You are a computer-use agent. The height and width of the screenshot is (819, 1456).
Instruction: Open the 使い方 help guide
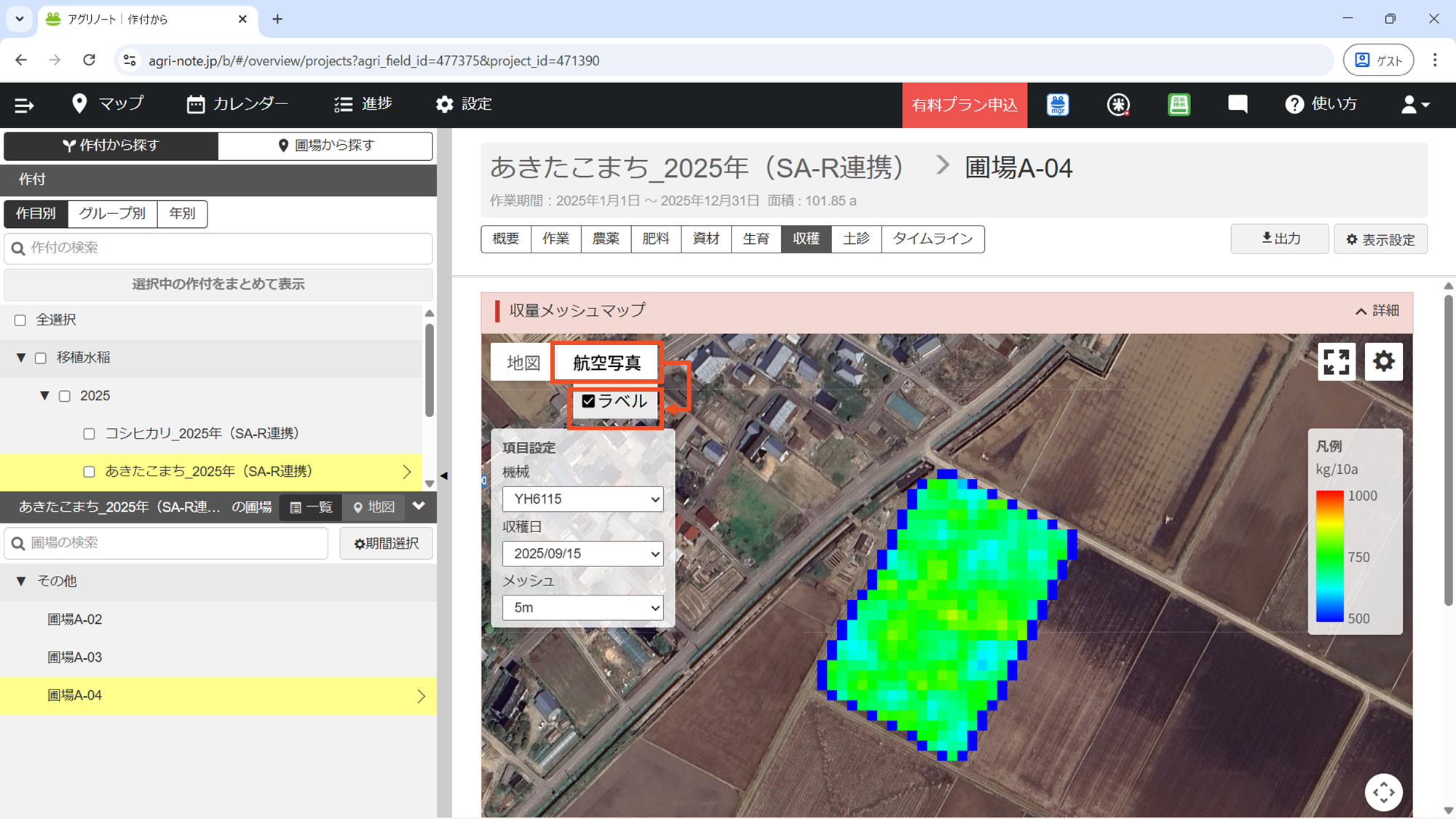(x=1321, y=104)
